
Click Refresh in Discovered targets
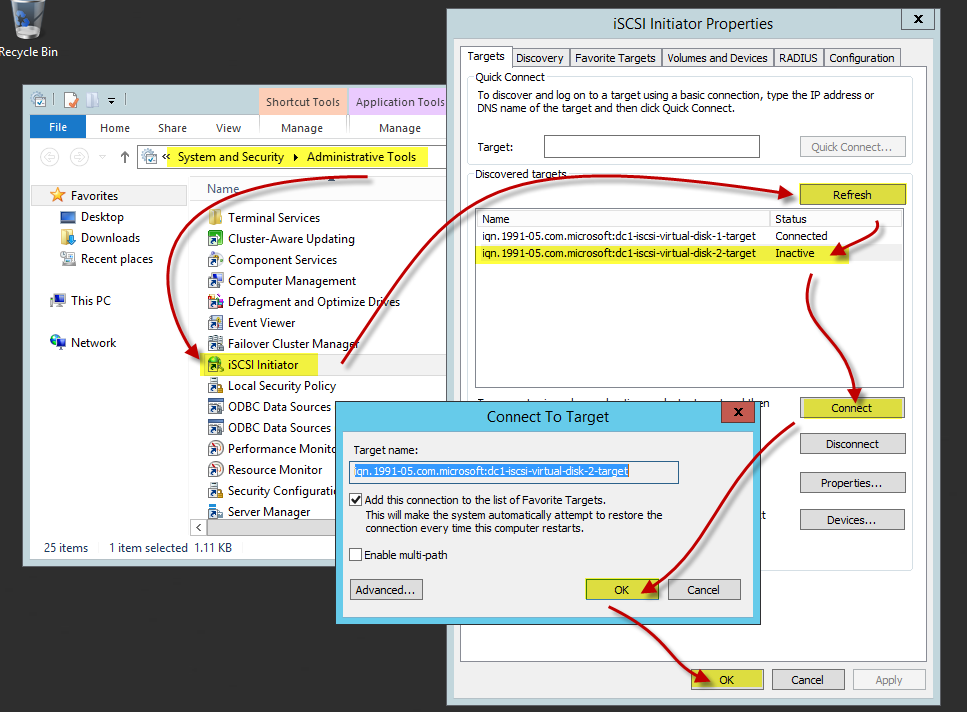(x=852, y=195)
